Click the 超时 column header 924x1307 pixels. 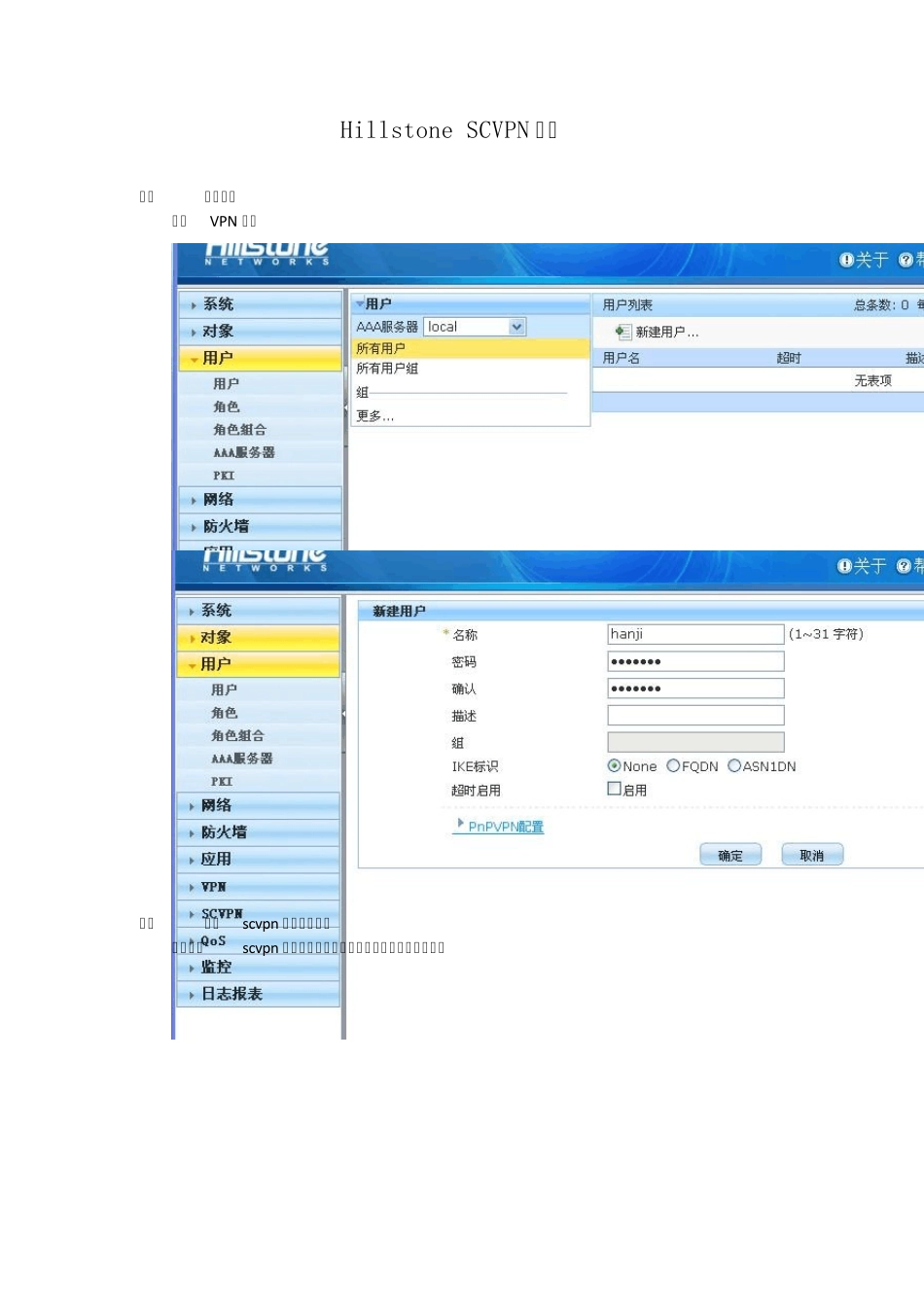(x=789, y=358)
